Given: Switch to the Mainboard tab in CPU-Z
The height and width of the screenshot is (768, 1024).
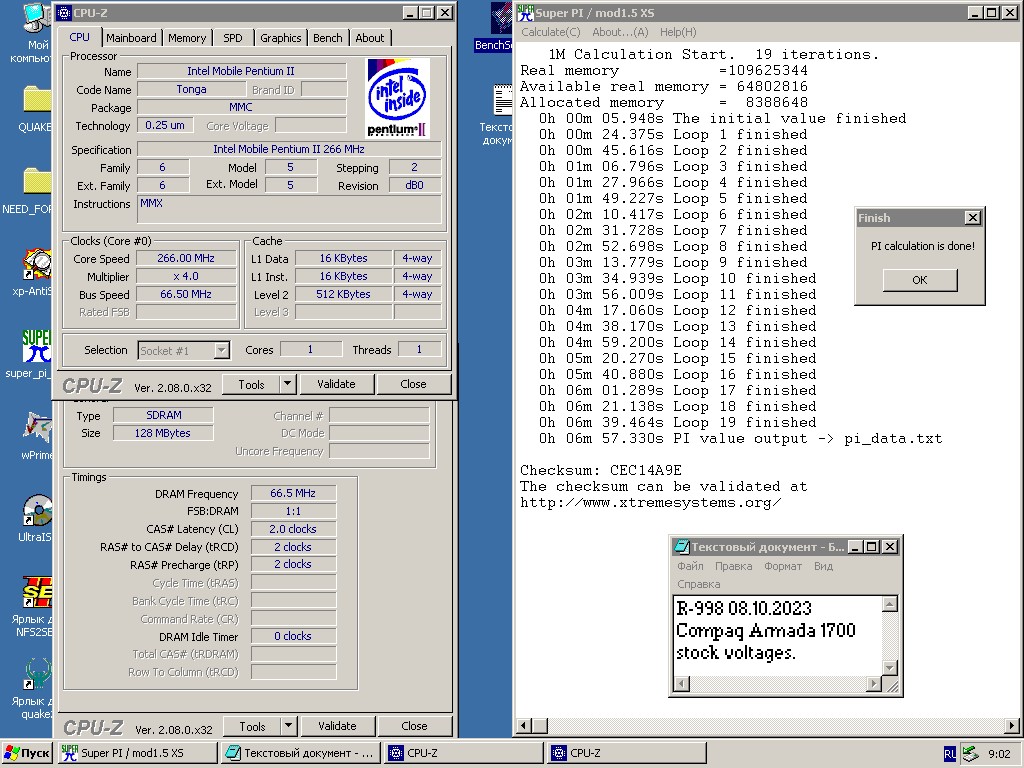Looking at the screenshot, I should 131,38.
